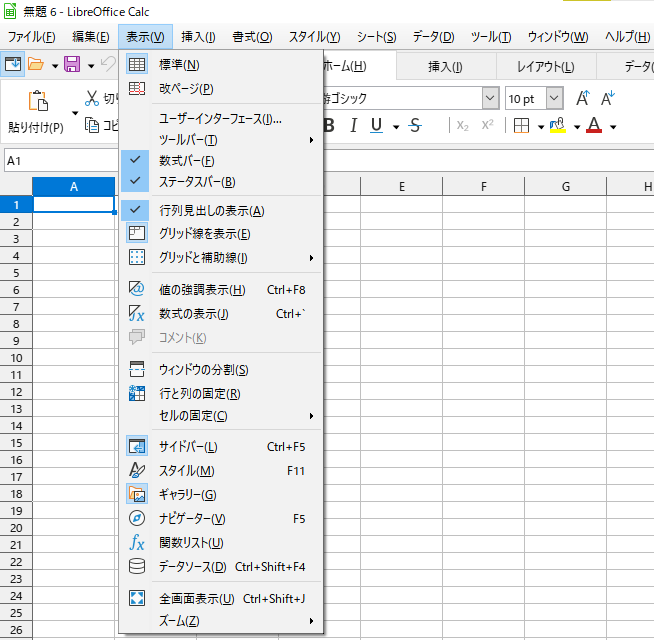This screenshot has width=654, height=640.
Task: Click the Open file folder icon
Action: [x=36, y=64]
